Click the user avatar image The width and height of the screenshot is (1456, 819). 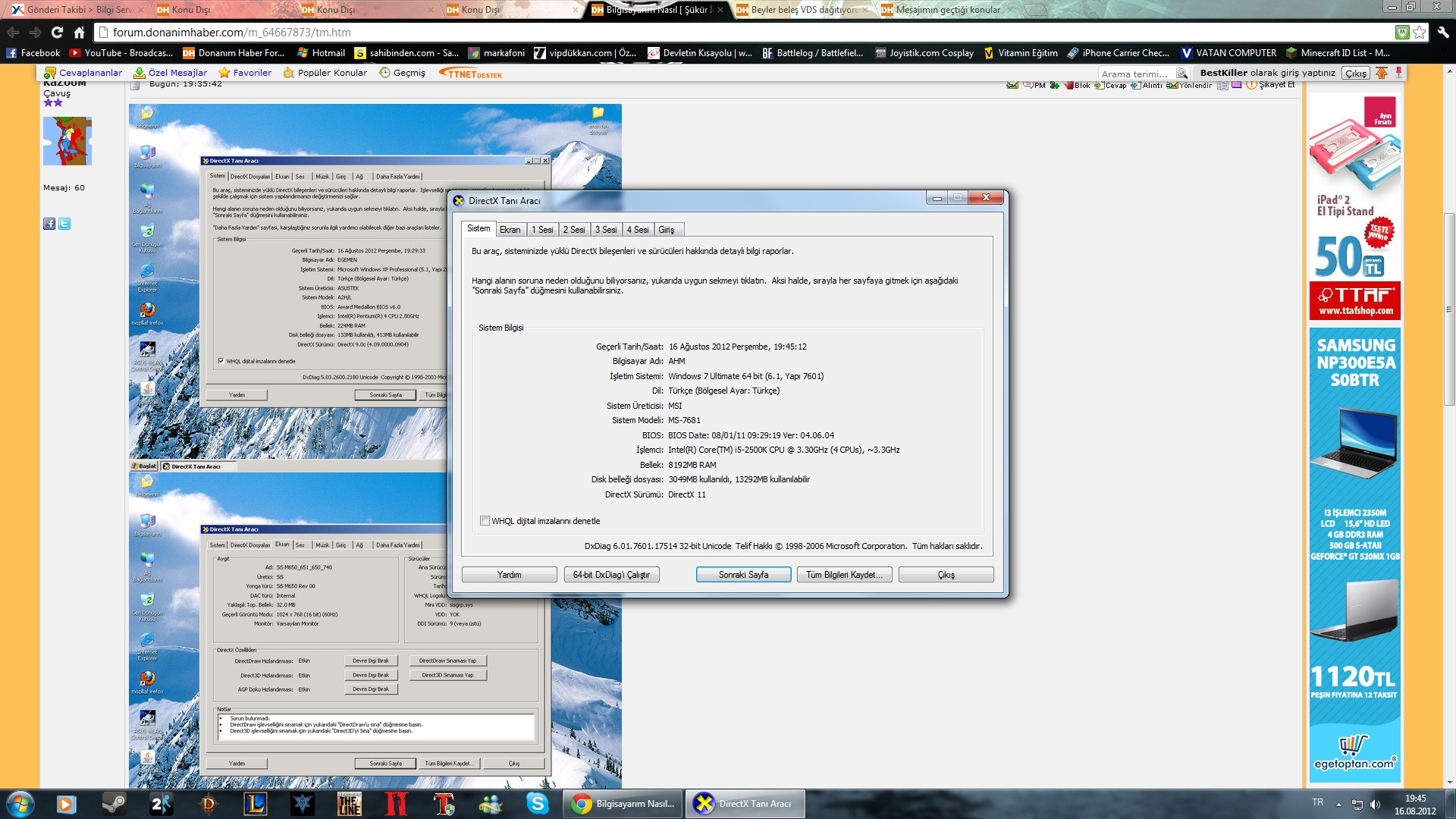coord(67,141)
